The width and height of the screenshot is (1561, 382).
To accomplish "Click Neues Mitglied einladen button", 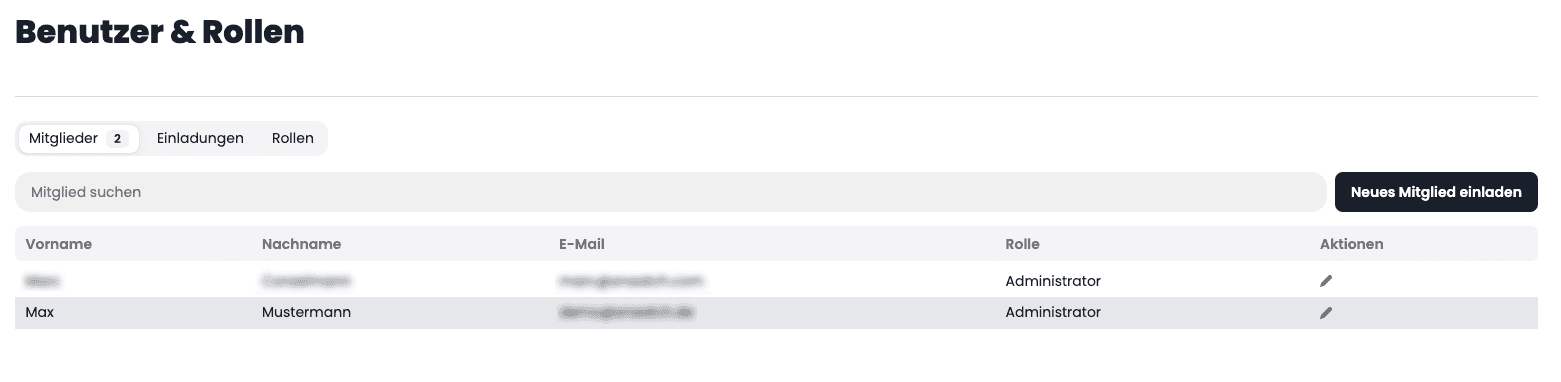I will click(1436, 192).
